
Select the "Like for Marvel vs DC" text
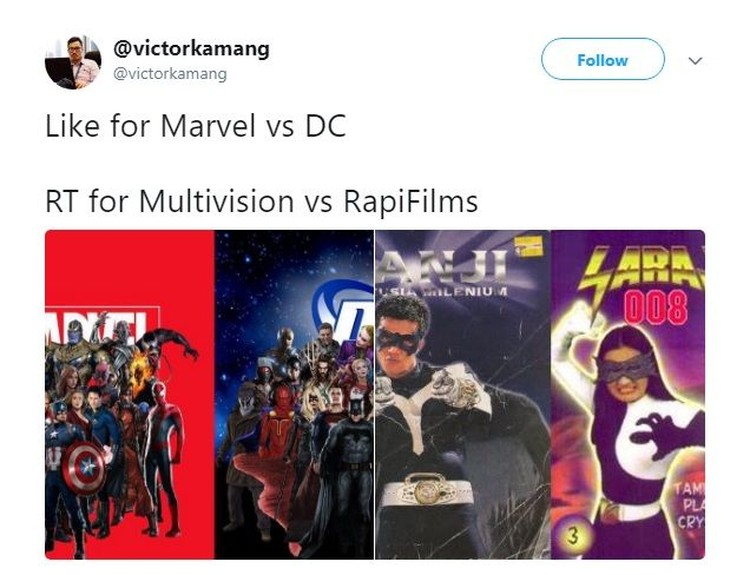click(x=195, y=126)
